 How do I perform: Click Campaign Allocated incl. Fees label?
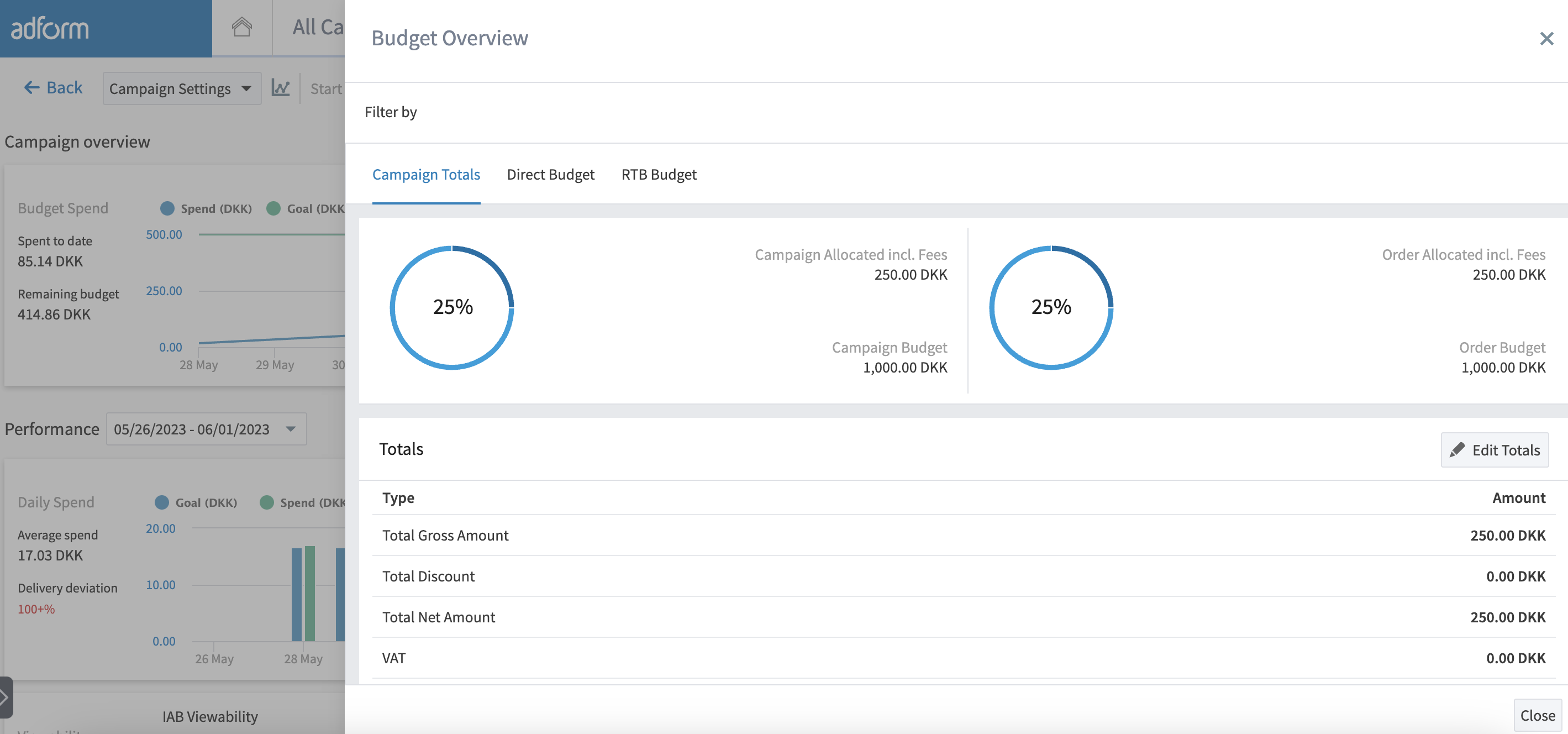(x=851, y=254)
